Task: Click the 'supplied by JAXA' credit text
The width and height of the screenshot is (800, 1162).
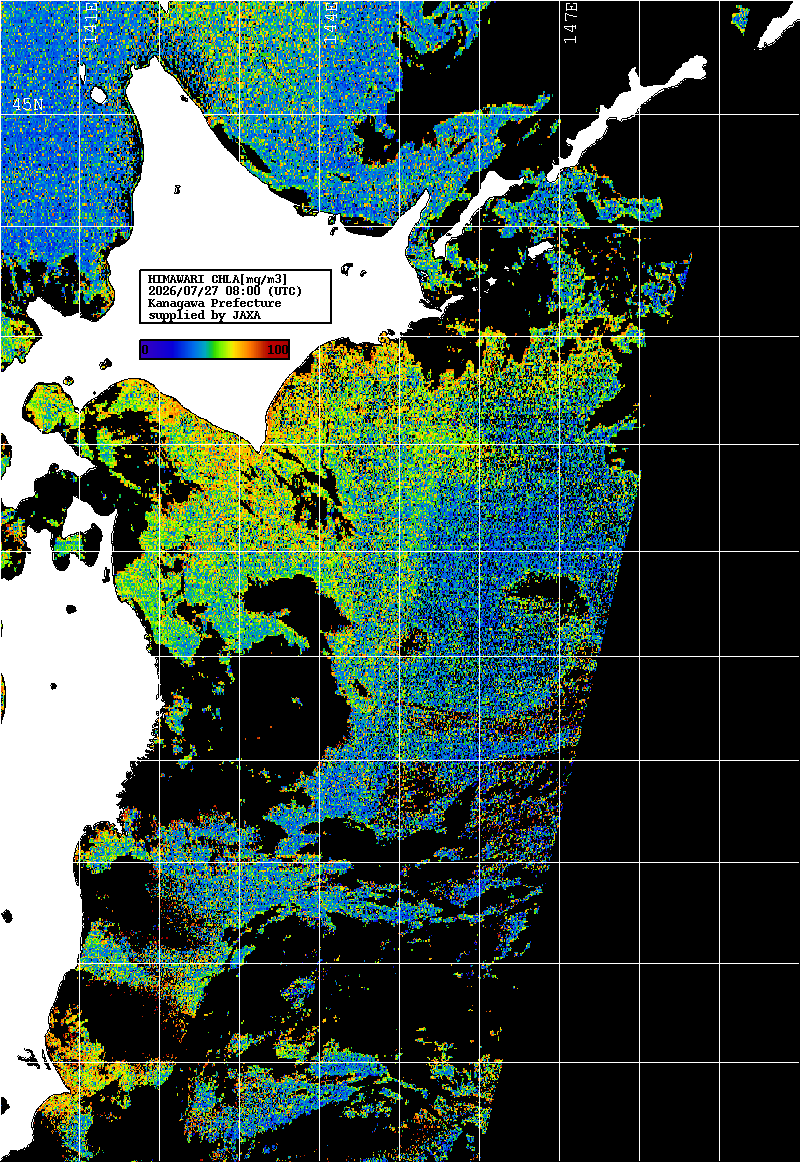Action: pyautogui.click(x=204, y=316)
